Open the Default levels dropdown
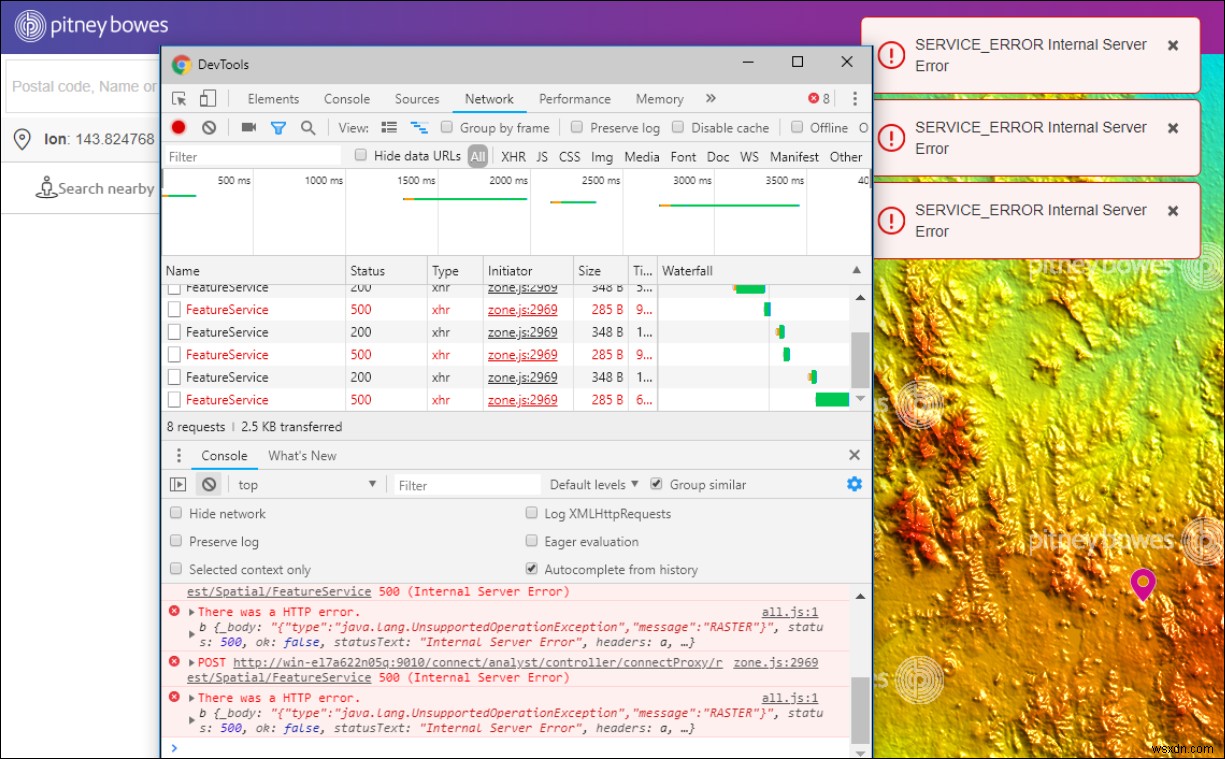The width and height of the screenshot is (1225, 759). click(592, 484)
